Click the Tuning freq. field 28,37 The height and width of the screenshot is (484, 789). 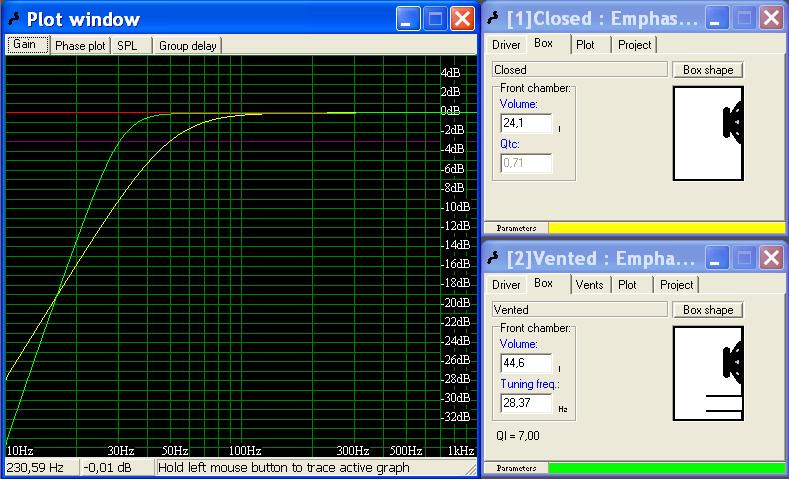526,403
